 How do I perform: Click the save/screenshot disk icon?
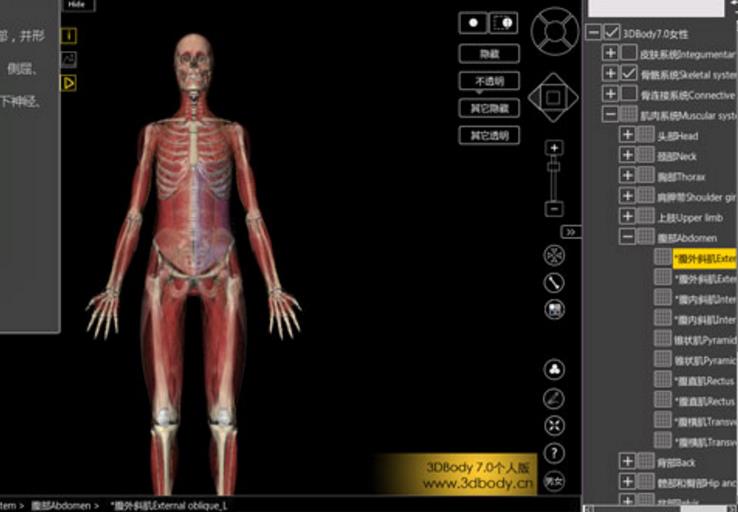[x=554, y=310]
